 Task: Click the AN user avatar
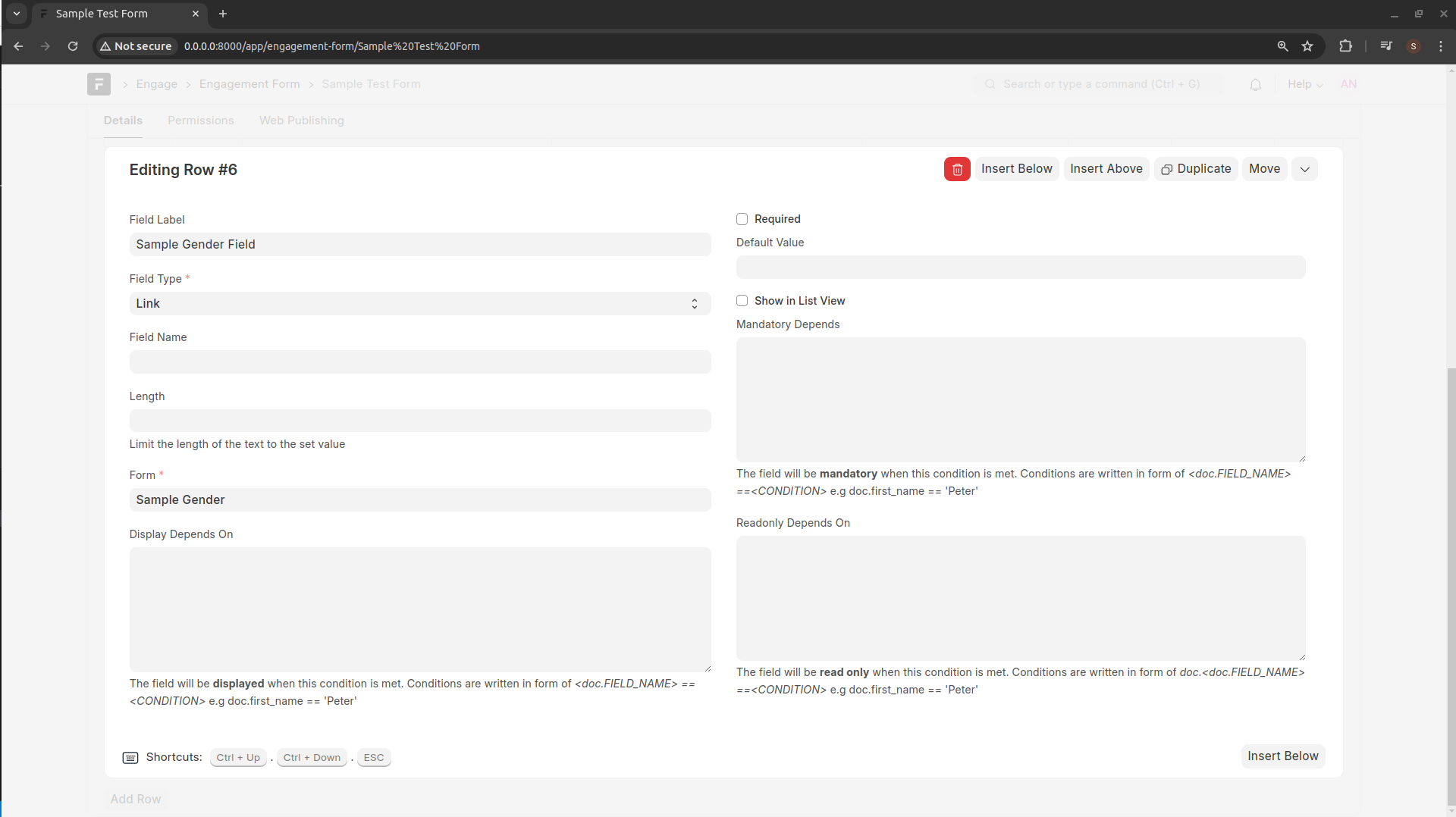coord(1348,84)
